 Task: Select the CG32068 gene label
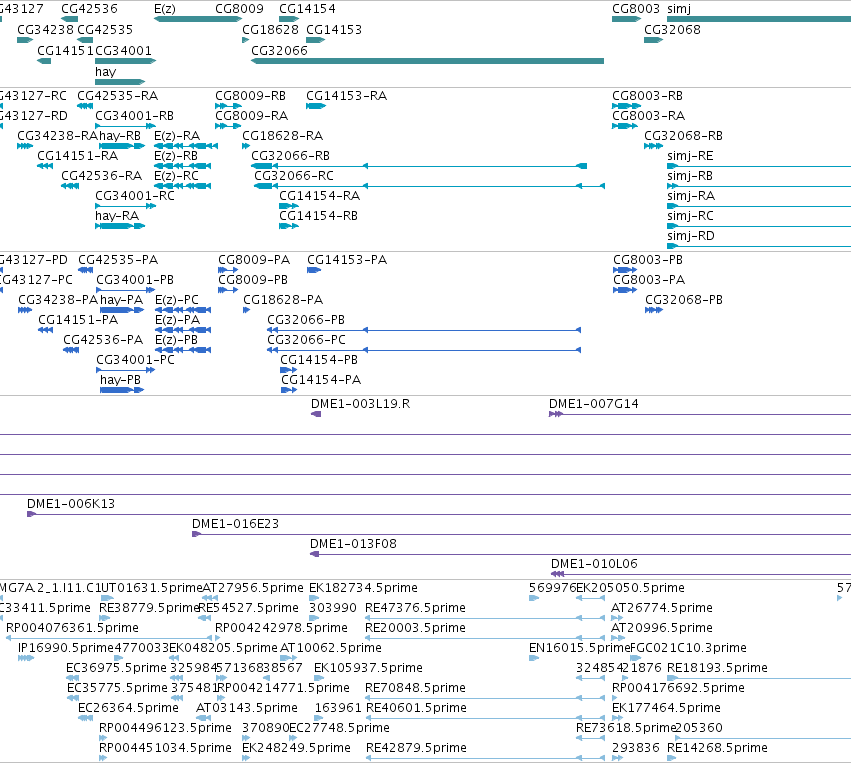672,29
